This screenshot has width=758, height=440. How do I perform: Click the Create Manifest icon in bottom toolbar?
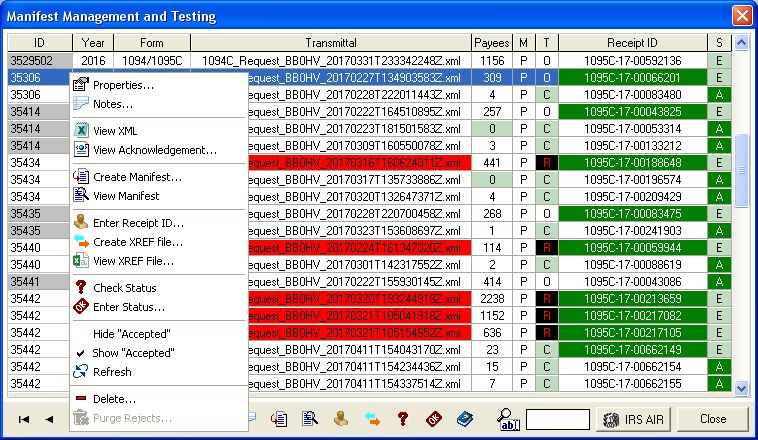pos(280,419)
